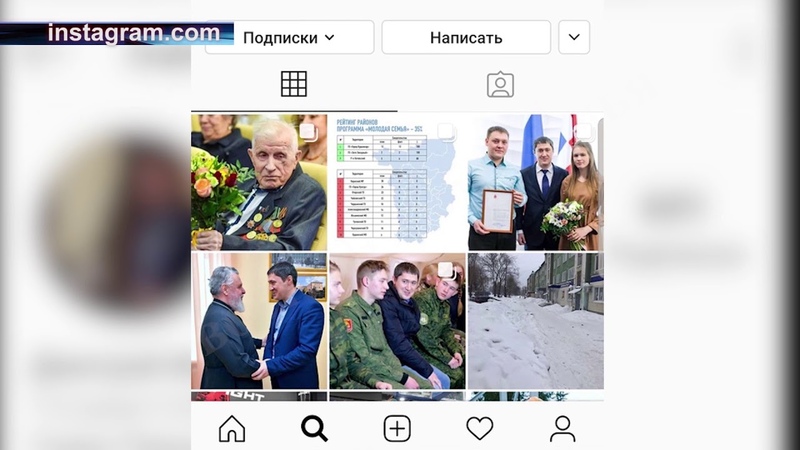Click the carousel icon on veteran post

pos(308,132)
